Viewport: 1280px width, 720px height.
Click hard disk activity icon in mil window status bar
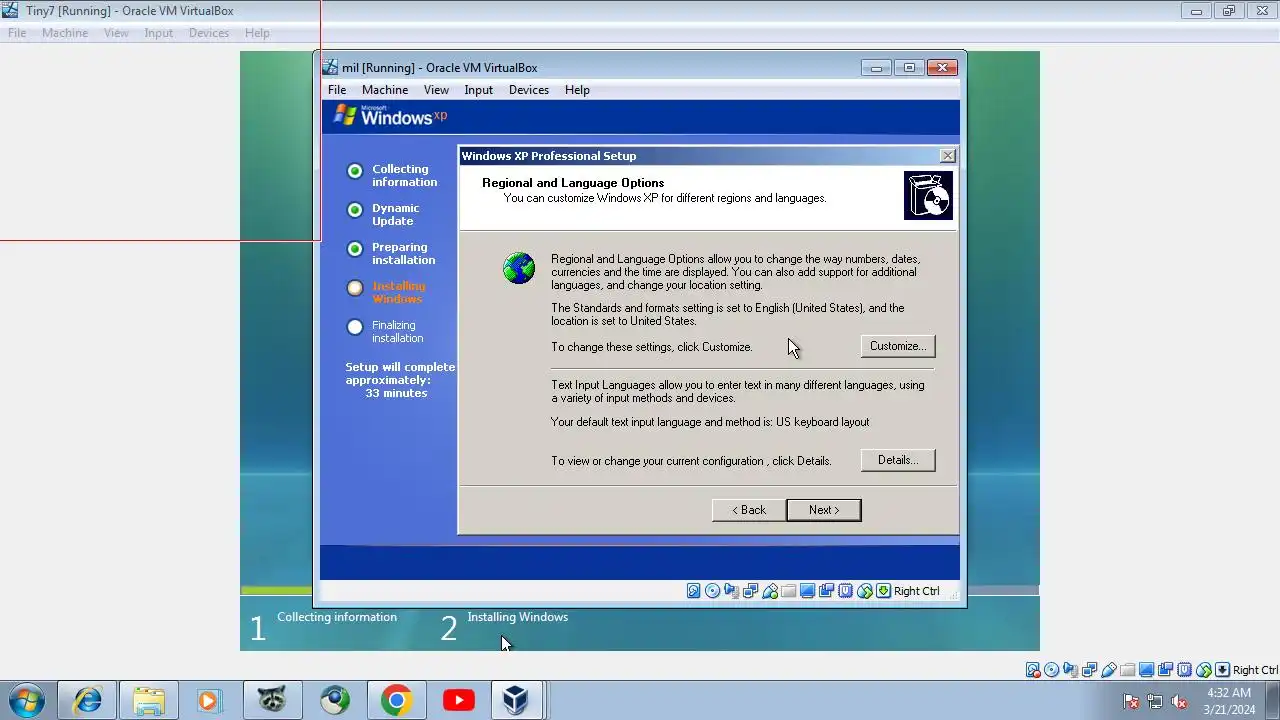pyautogui.click(x=694, y=591)
